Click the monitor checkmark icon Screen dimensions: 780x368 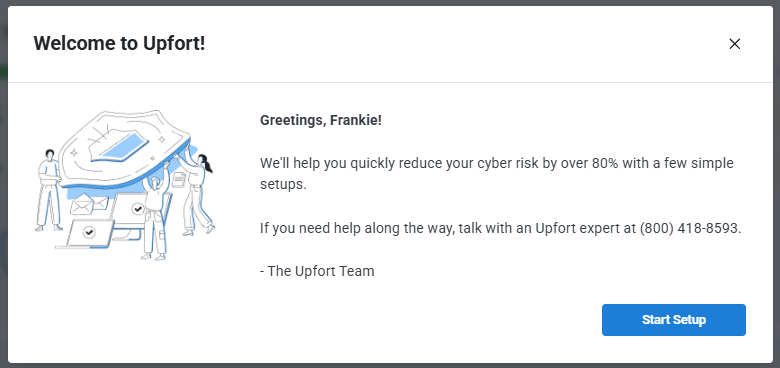(x=138, y=209)
